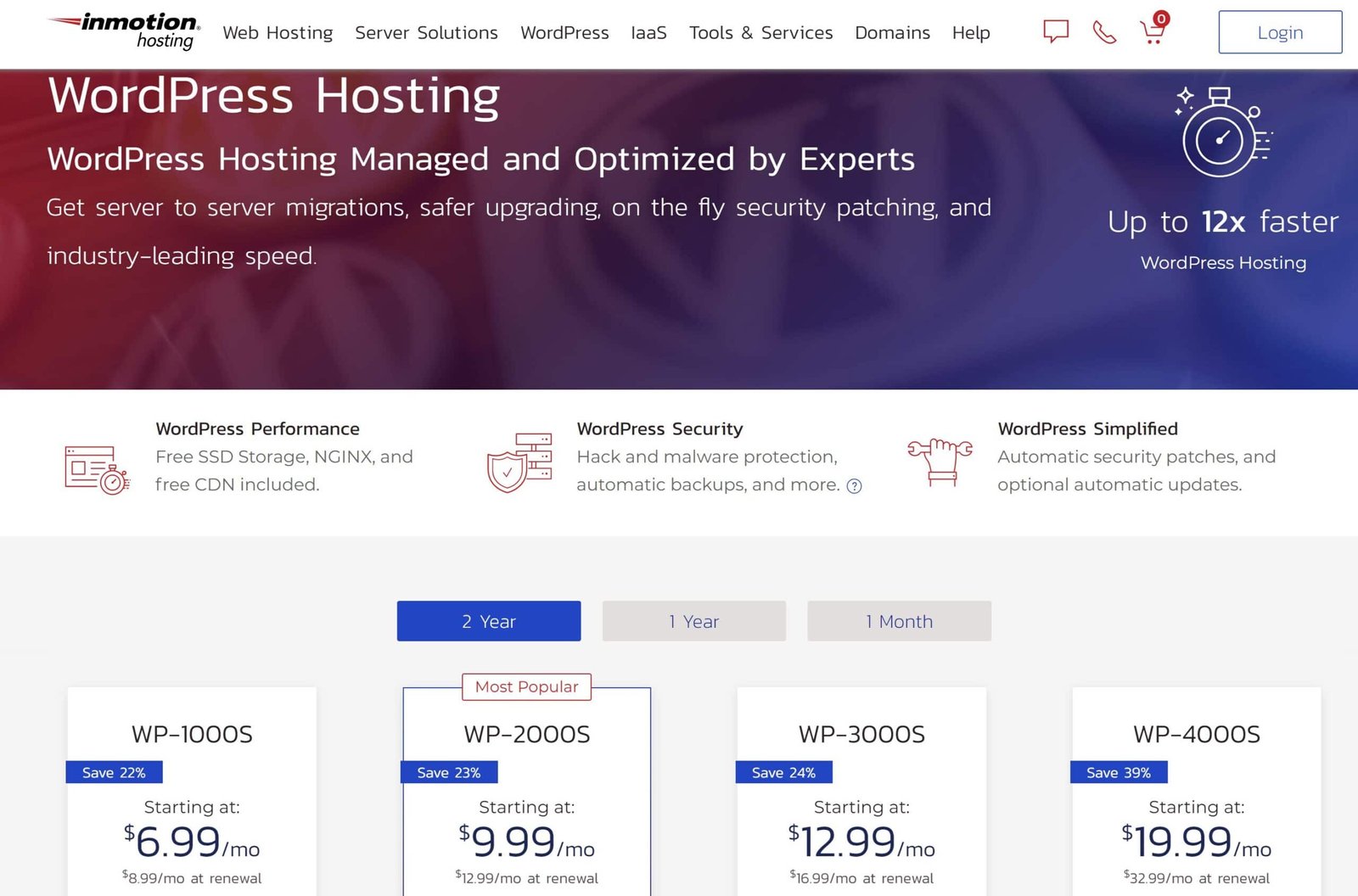1358x896 pixels.
Task: Click the $12.99/mo price
Action: [861, 842]
